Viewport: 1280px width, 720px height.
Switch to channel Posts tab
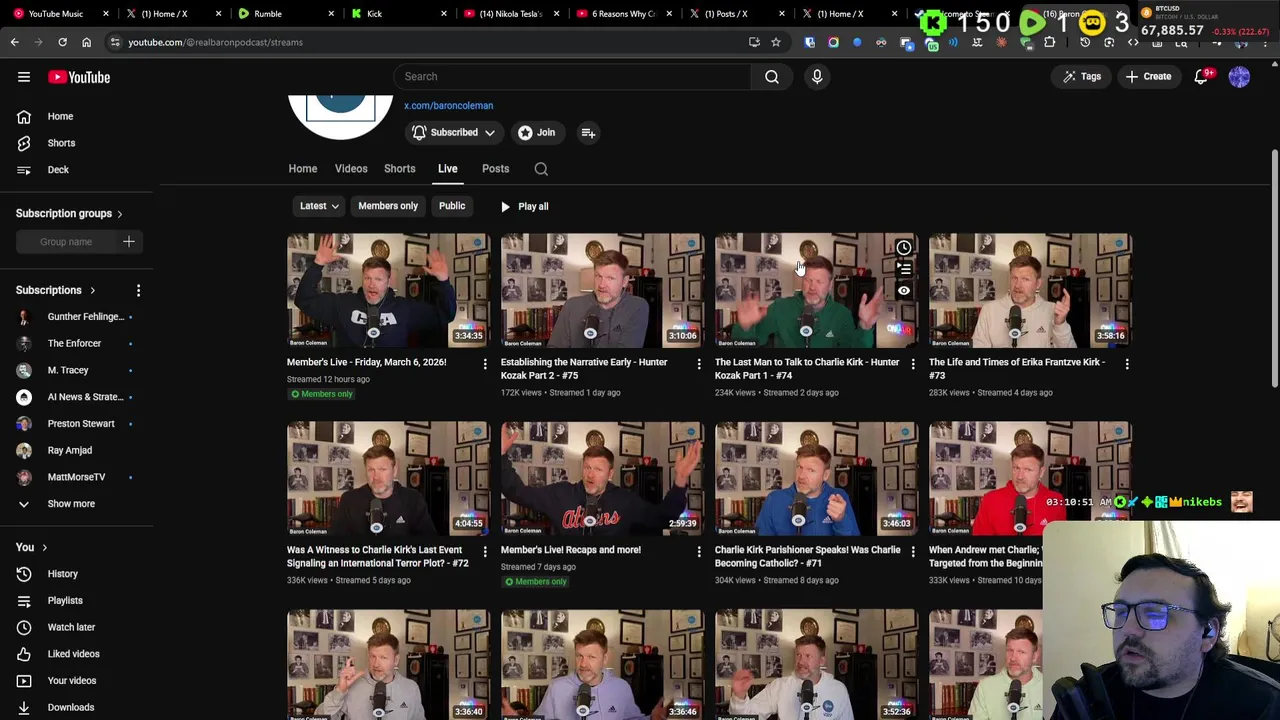click(x=495, y=169)
